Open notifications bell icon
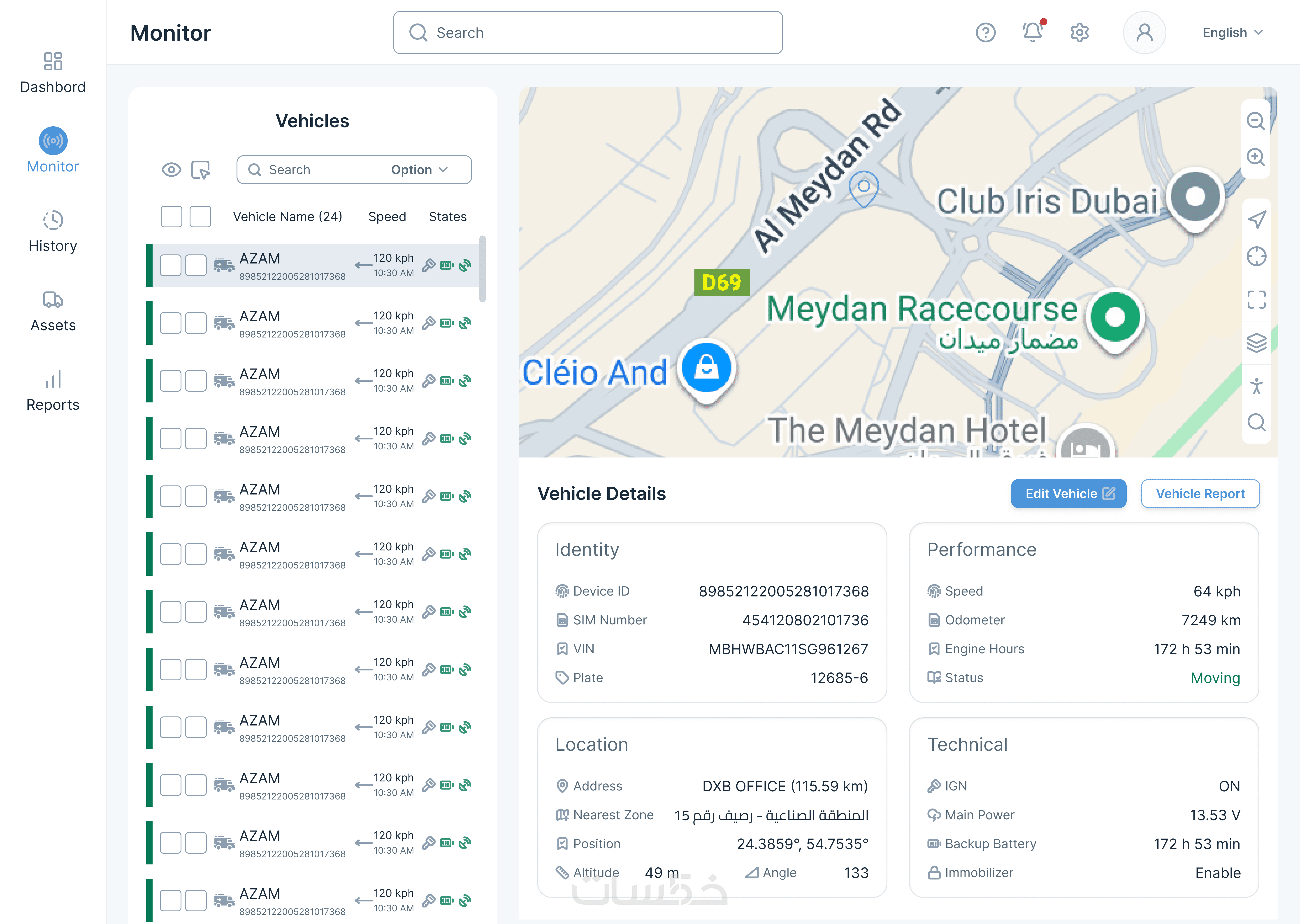 (x=1033, y=32)
